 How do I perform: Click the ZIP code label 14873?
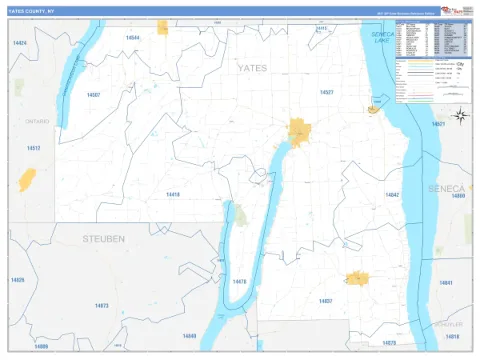102,306
